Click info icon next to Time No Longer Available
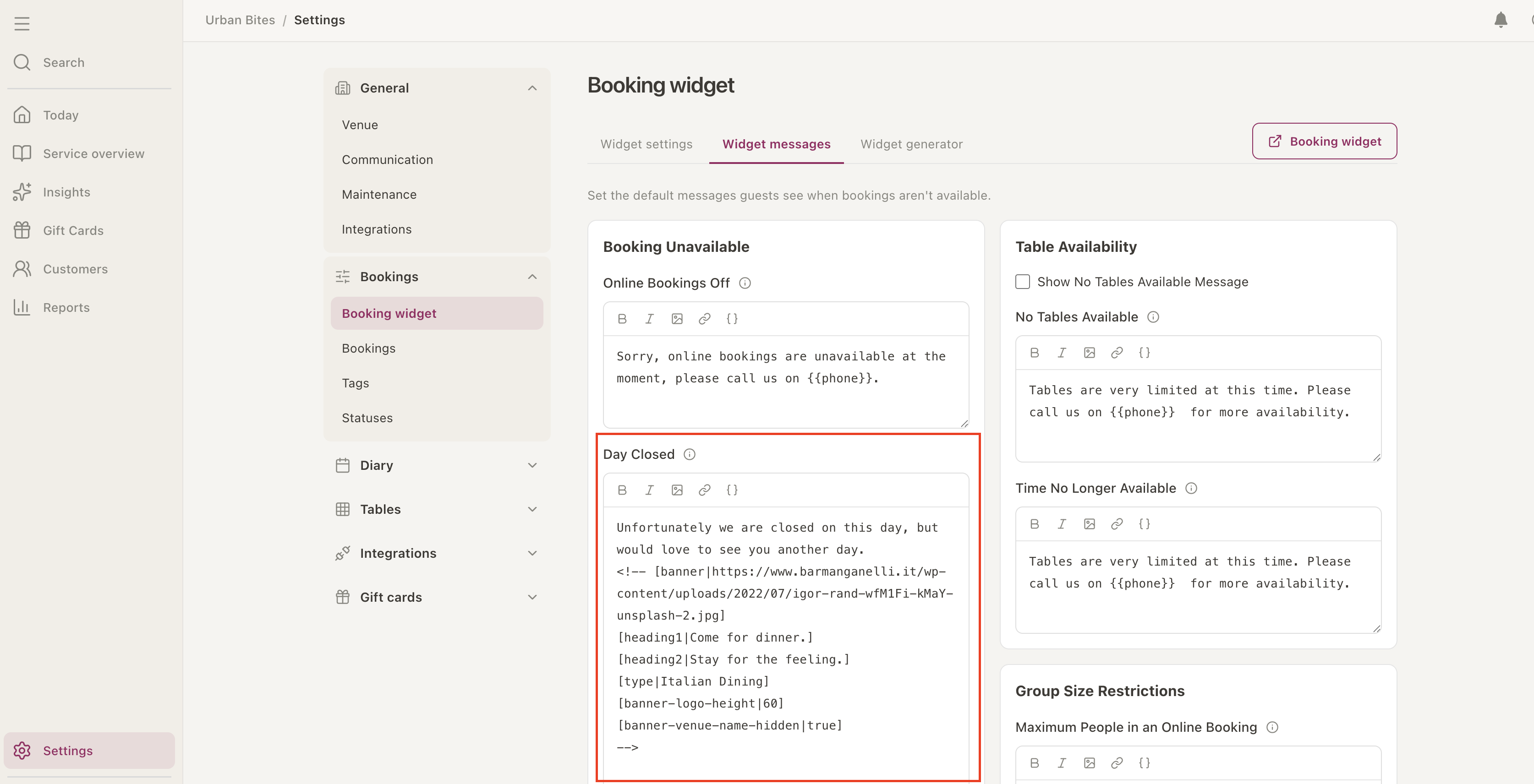The image size is (1534, 784). 1191,489
